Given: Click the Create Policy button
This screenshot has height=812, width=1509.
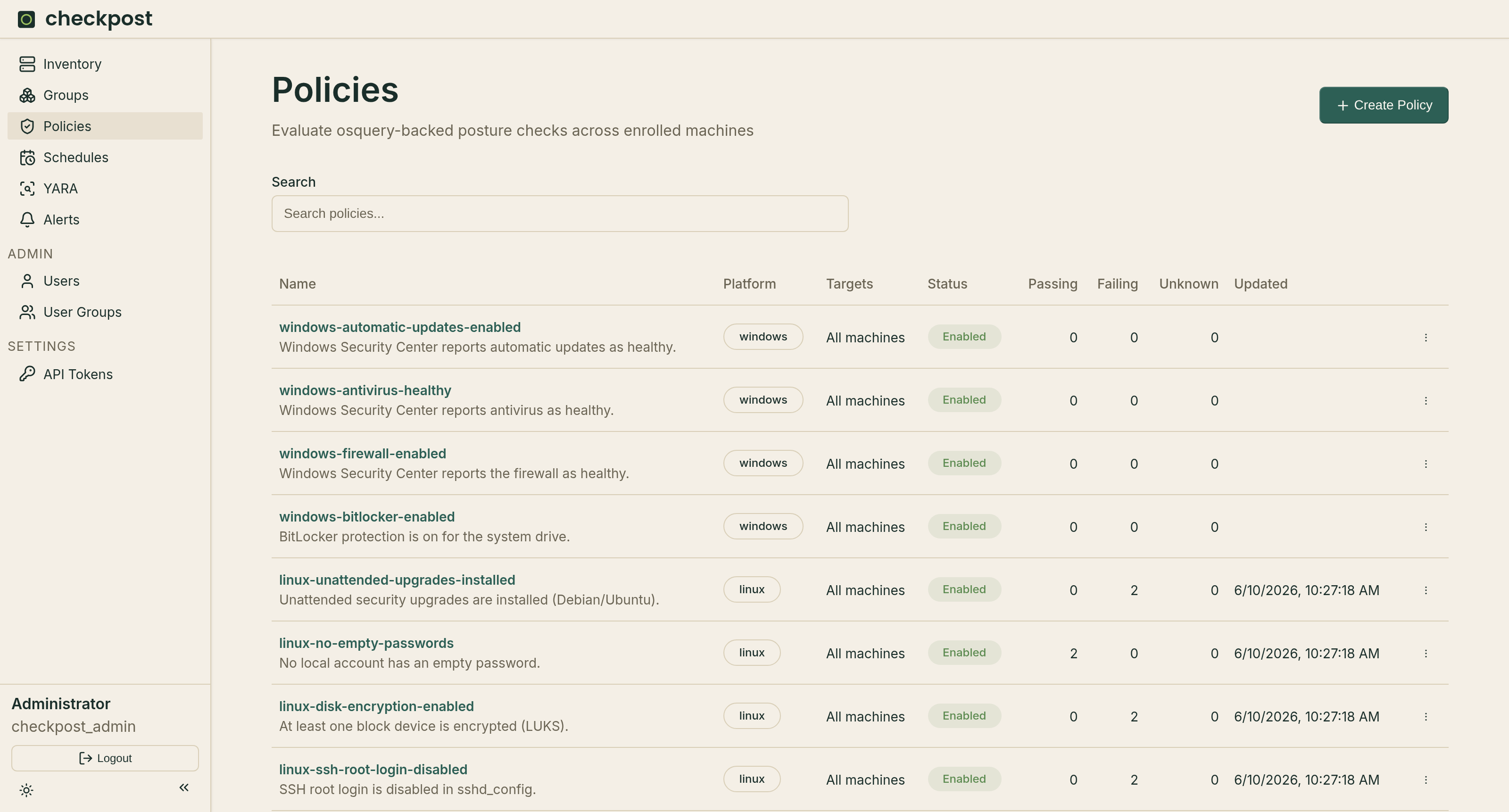Looking at the screenshot, I should tap(1384, 105).
